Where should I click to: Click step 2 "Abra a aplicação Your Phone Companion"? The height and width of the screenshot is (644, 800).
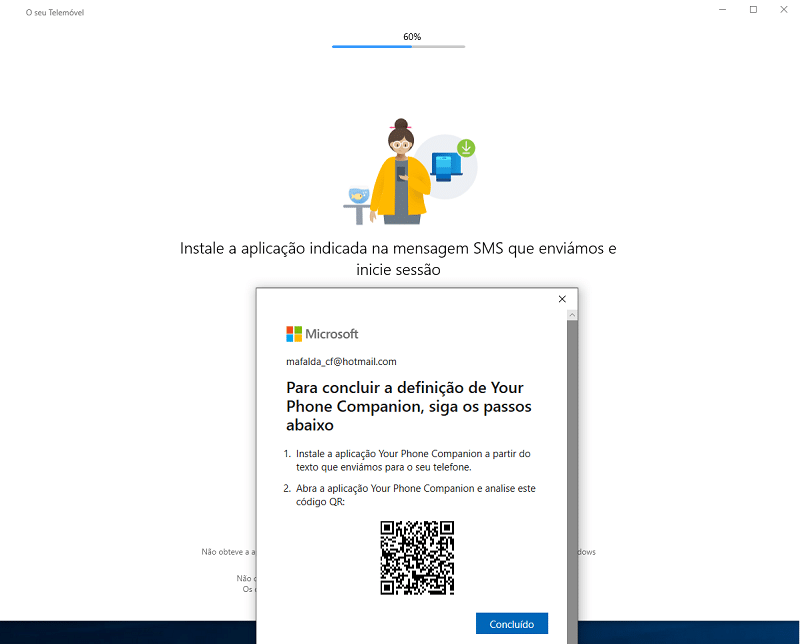pos(410,495)
